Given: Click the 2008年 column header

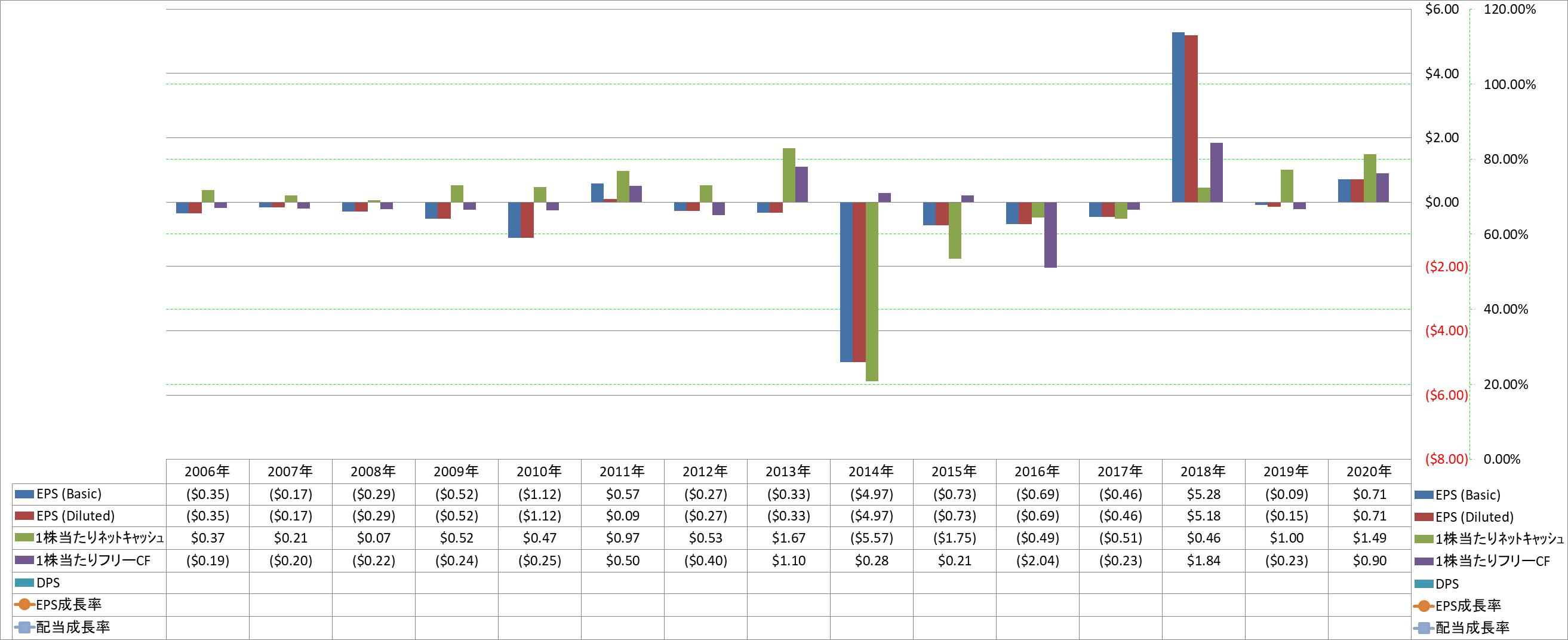Looking at the screenshot, I should (x=374, y=471).
